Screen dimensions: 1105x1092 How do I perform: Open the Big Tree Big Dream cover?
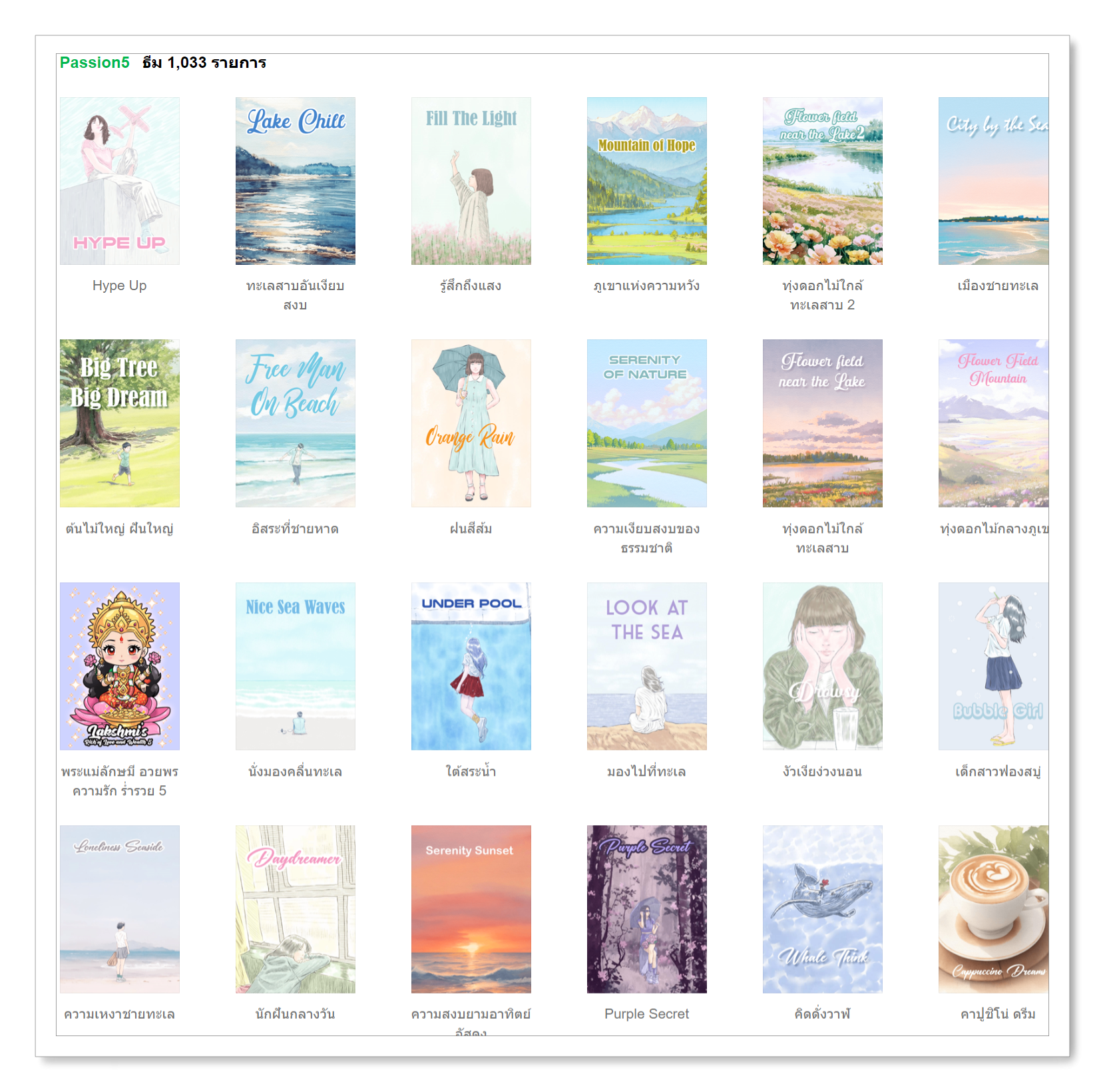(x=120, y=423)
